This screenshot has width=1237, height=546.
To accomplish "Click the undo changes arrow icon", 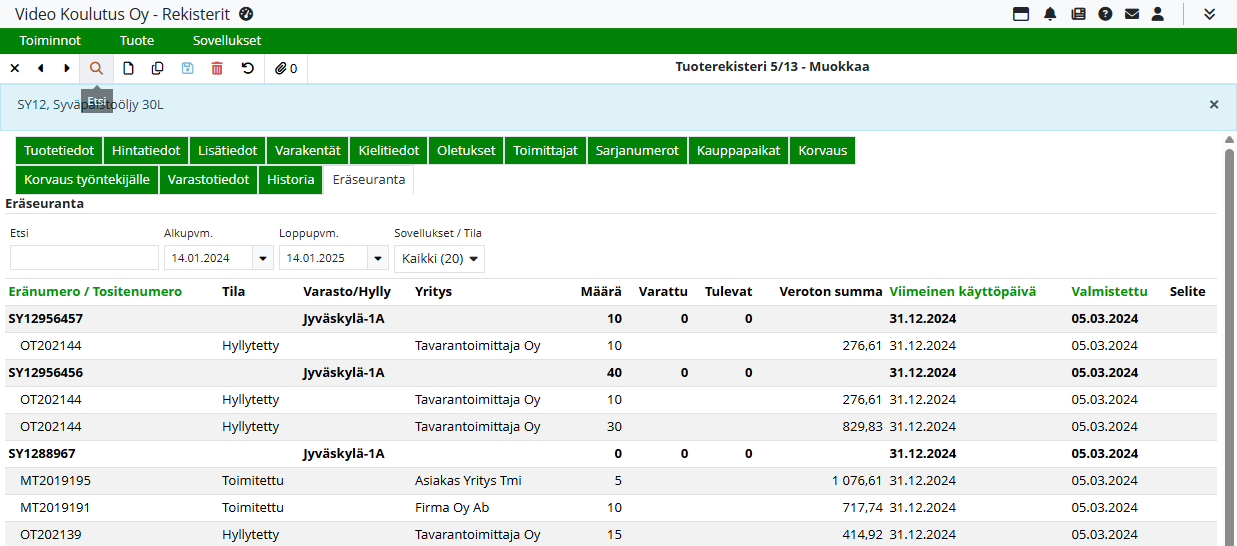I will [248, 68].
